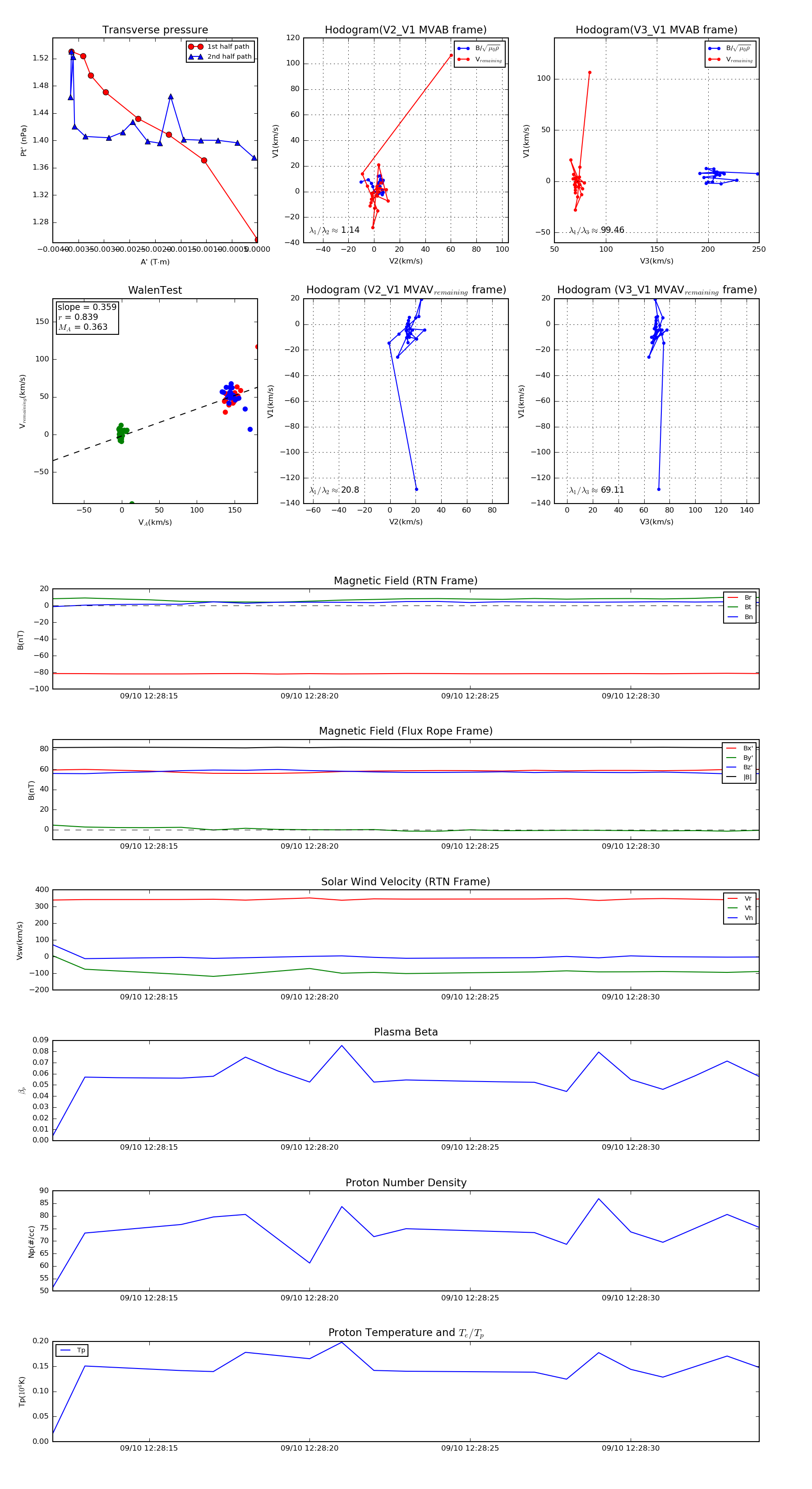Select the "Bn" legend entry
812x1489 pixels.
point(740,617)
